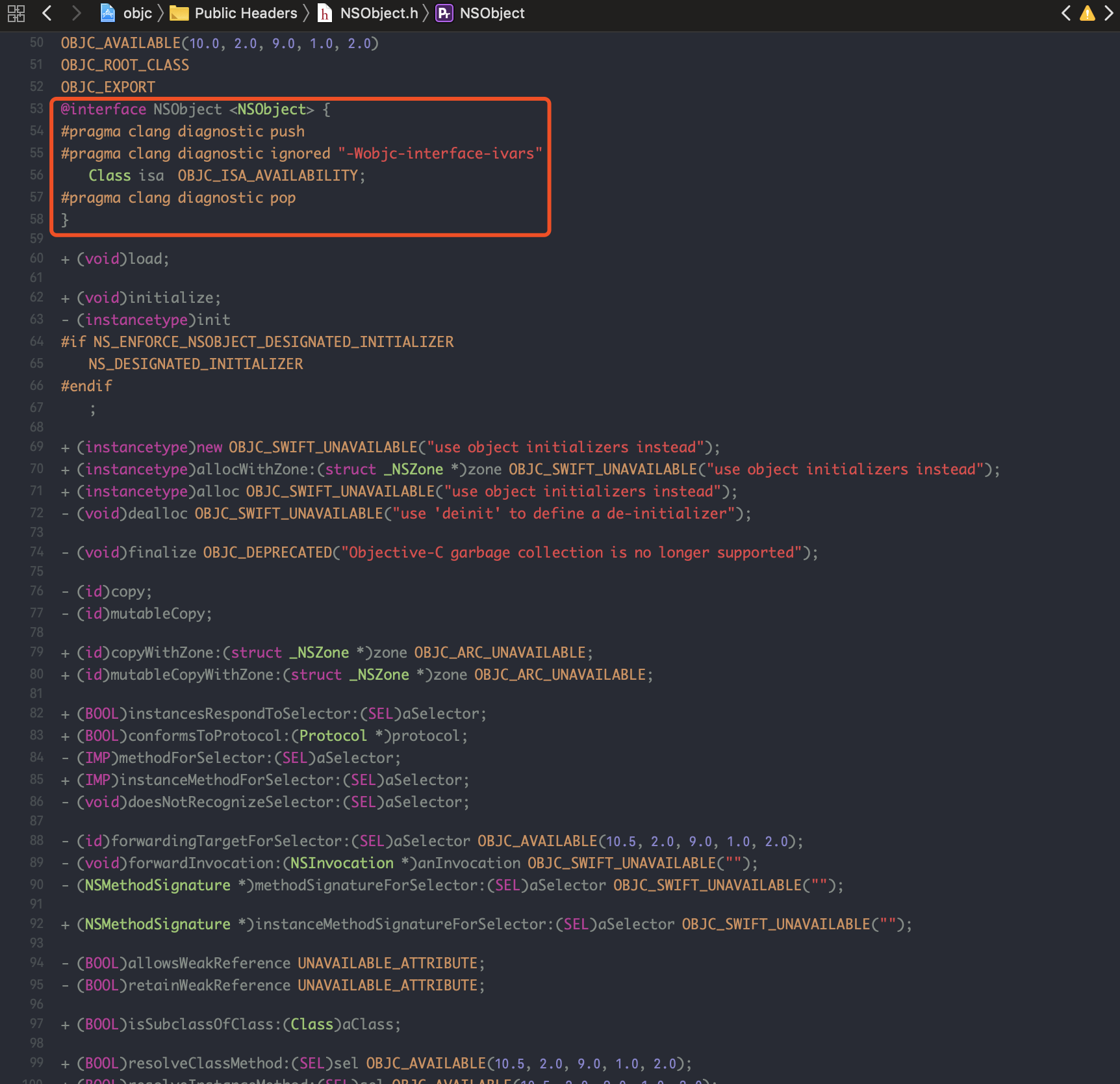This screenshot has width=1120, height=1084.
Task: Open objc breadcrumb segment
Action: click(x=137, y=13)
